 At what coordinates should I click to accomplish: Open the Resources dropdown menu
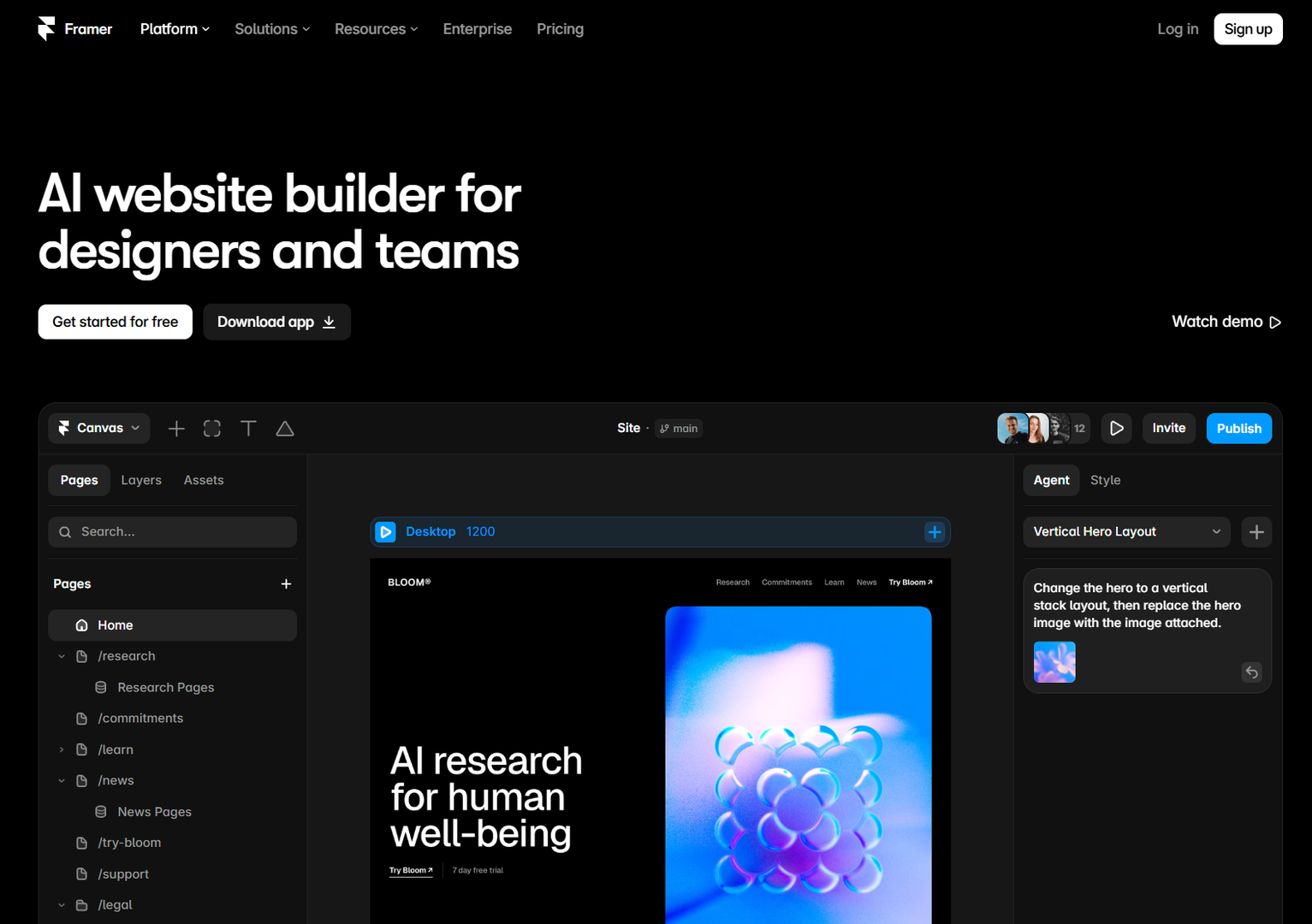[377, 29]
